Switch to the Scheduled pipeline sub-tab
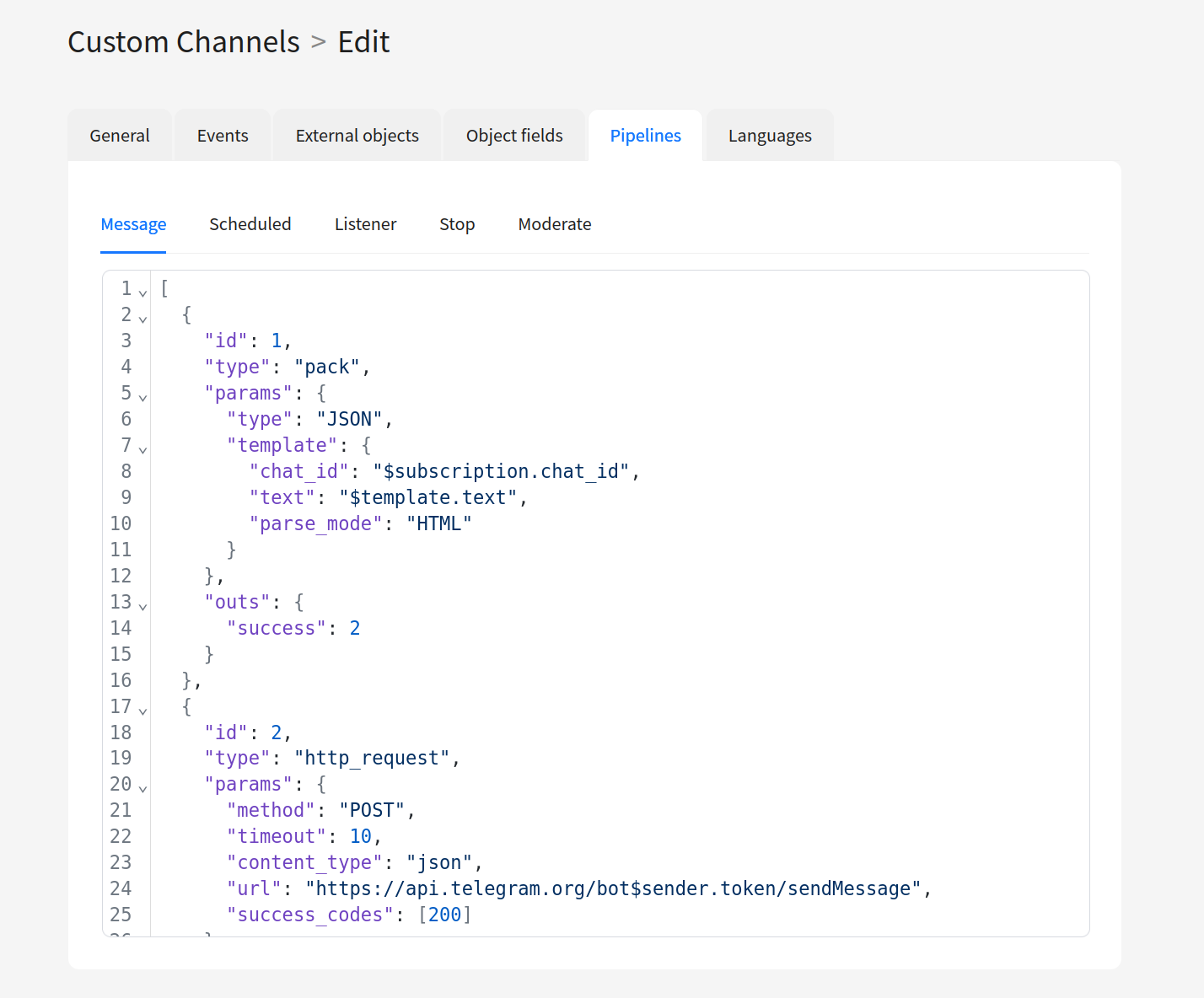The width and height of the screenshot is (1204, 998). [x=250, y=224]
